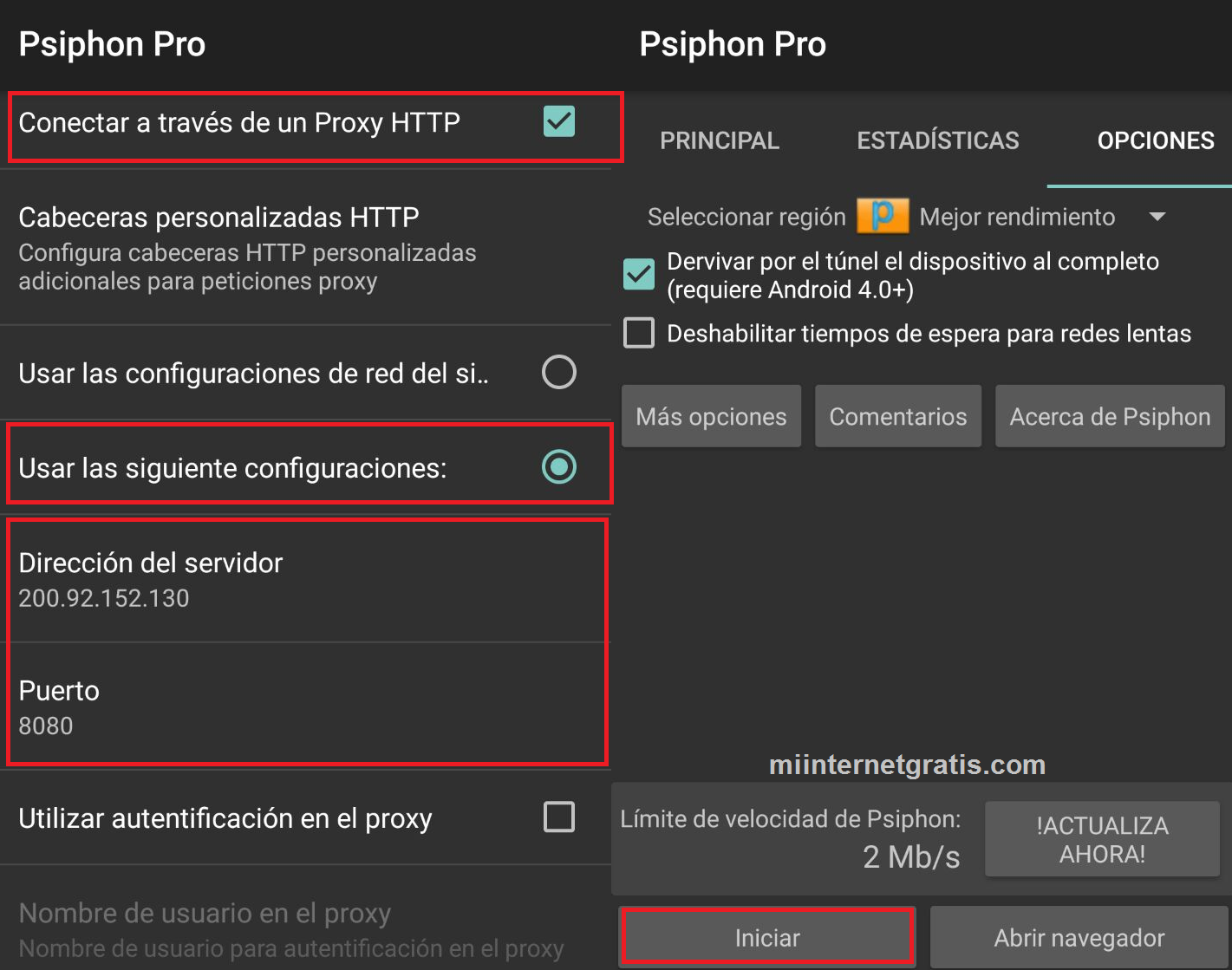Open Cabeceras personalizadas HTTP settings
Screen dimensions: 1232x970
point(305,247)
